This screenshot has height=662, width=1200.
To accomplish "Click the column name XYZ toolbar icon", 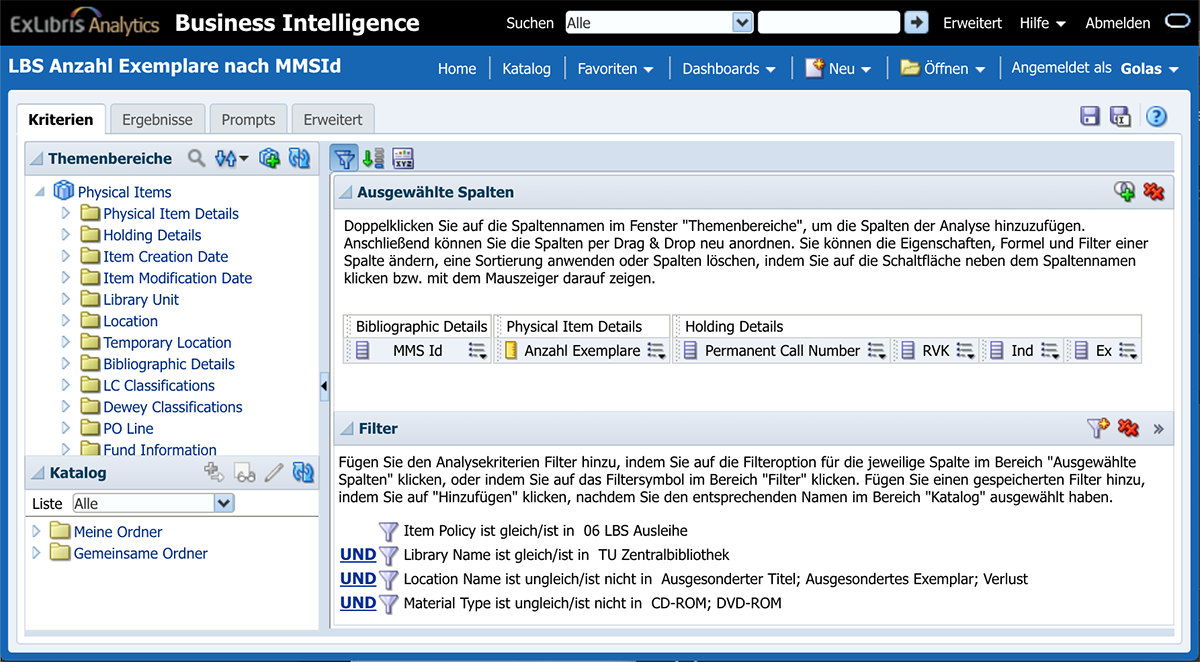I will [402, 158].
